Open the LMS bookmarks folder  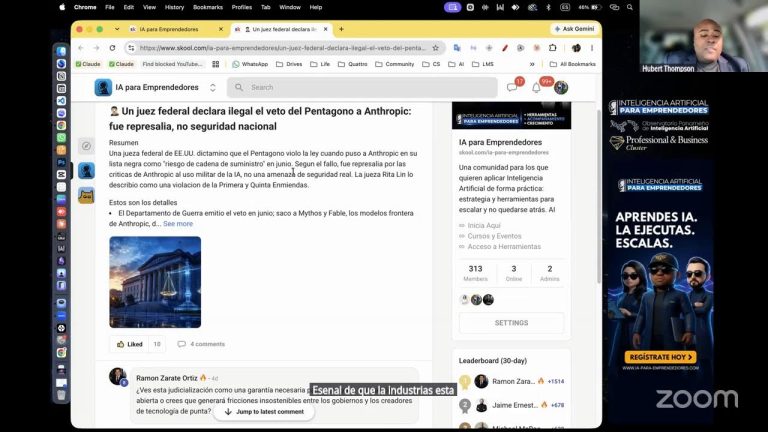point(483,64)
